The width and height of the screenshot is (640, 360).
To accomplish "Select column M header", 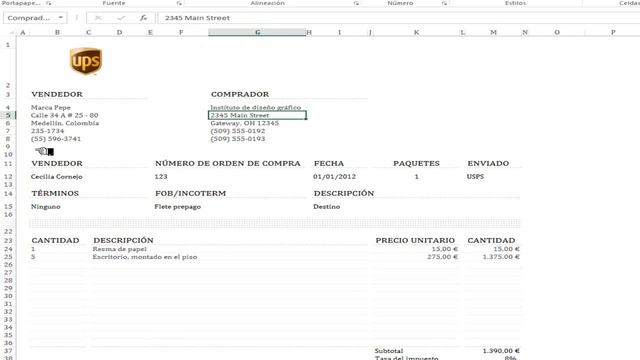I will click(x=493, y=32).
